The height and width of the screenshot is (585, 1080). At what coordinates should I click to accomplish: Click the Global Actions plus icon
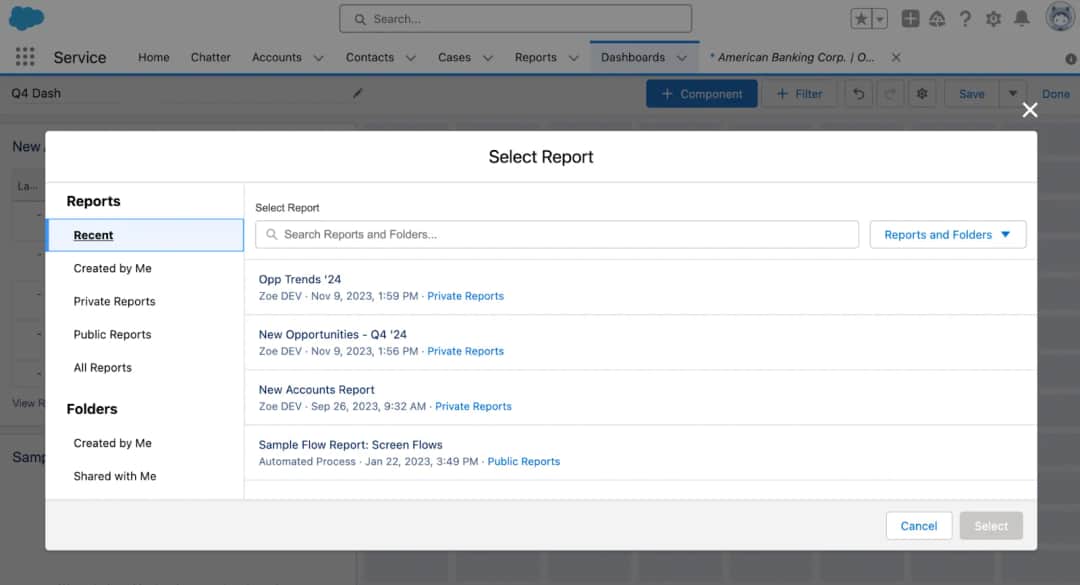point(910,19)
